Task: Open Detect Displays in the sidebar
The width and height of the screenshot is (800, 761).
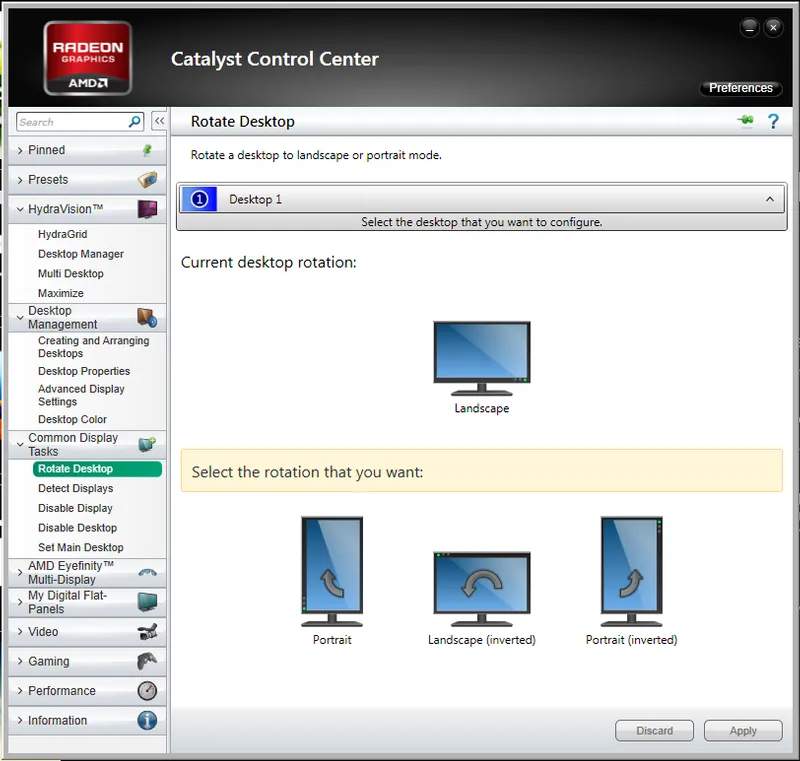Action: 76,489
